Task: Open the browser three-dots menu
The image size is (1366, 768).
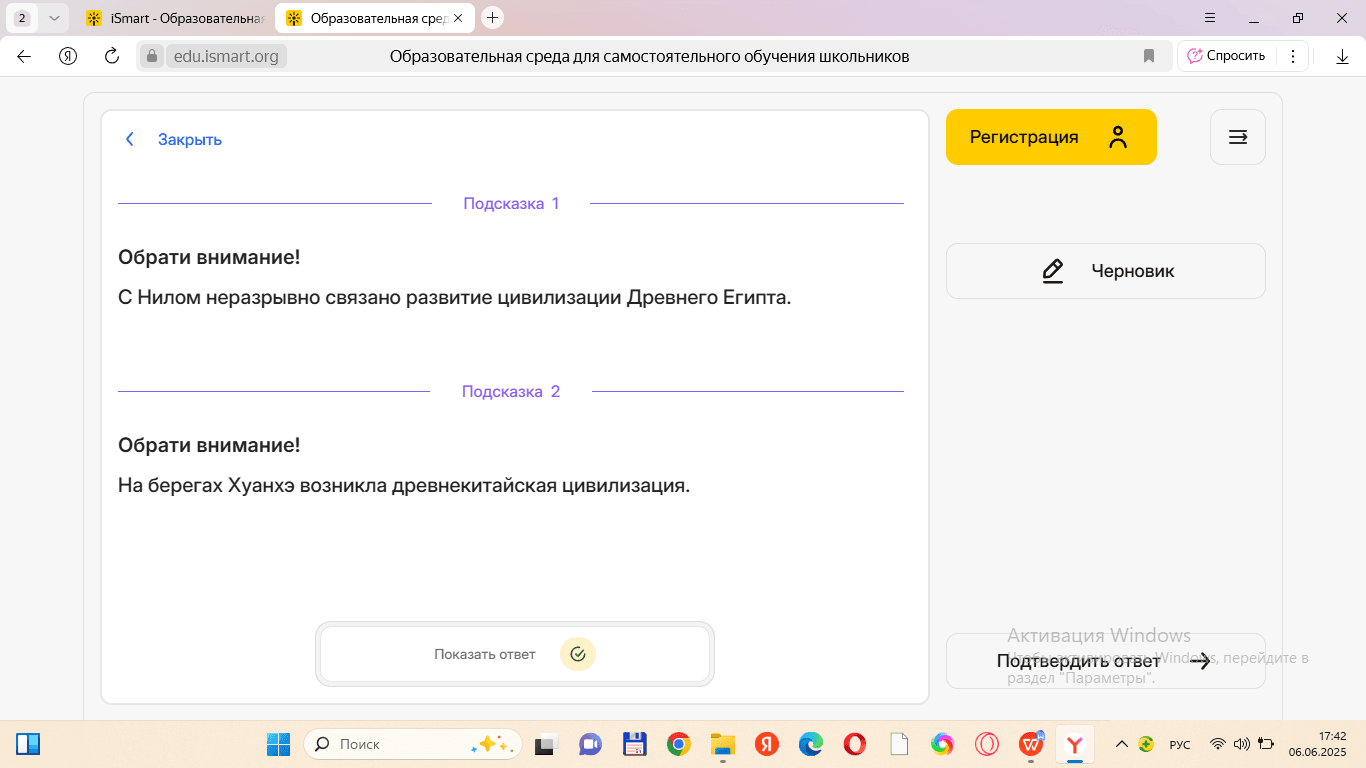Action: tap(1292, 56)
